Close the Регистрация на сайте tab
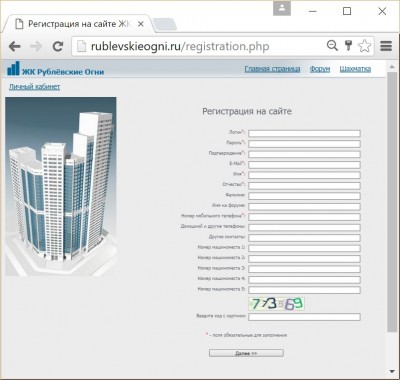The image size is (400, 380). point(141,24)
